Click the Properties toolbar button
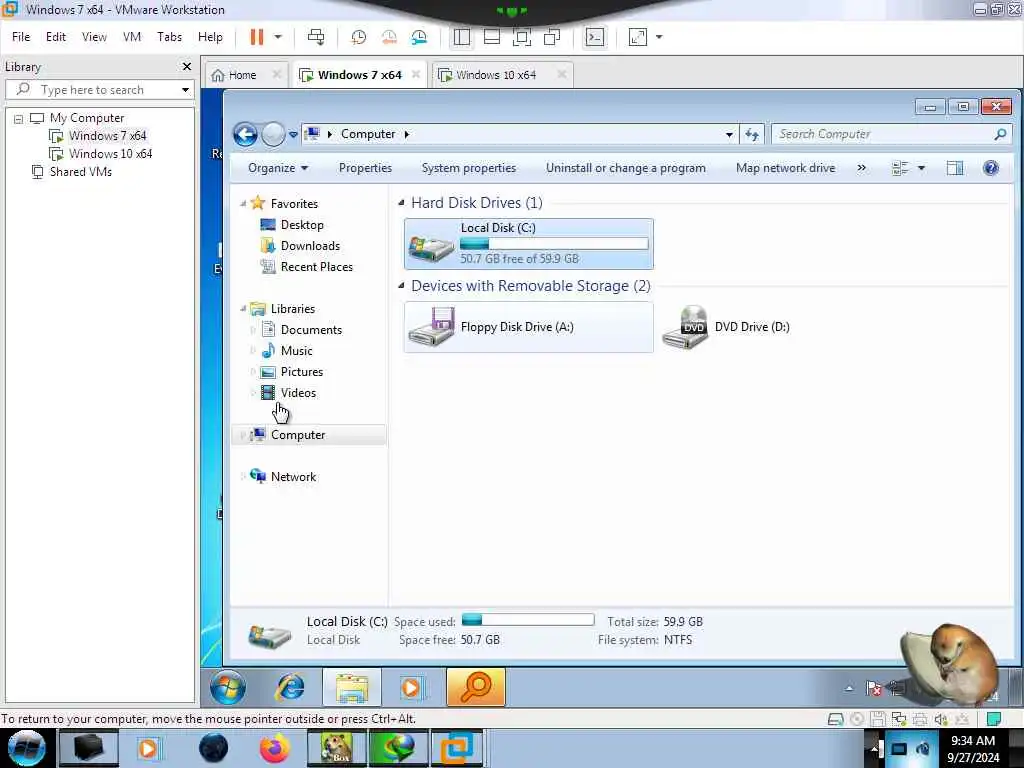This screenshot has height=768, width=1024. tap(365, 168)
